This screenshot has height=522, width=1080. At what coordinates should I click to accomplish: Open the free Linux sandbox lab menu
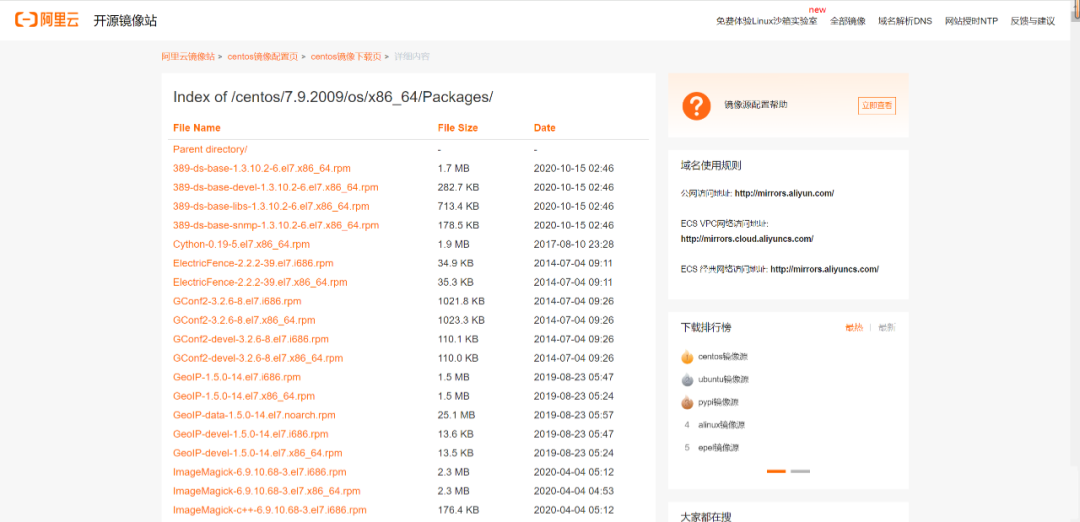767,21
